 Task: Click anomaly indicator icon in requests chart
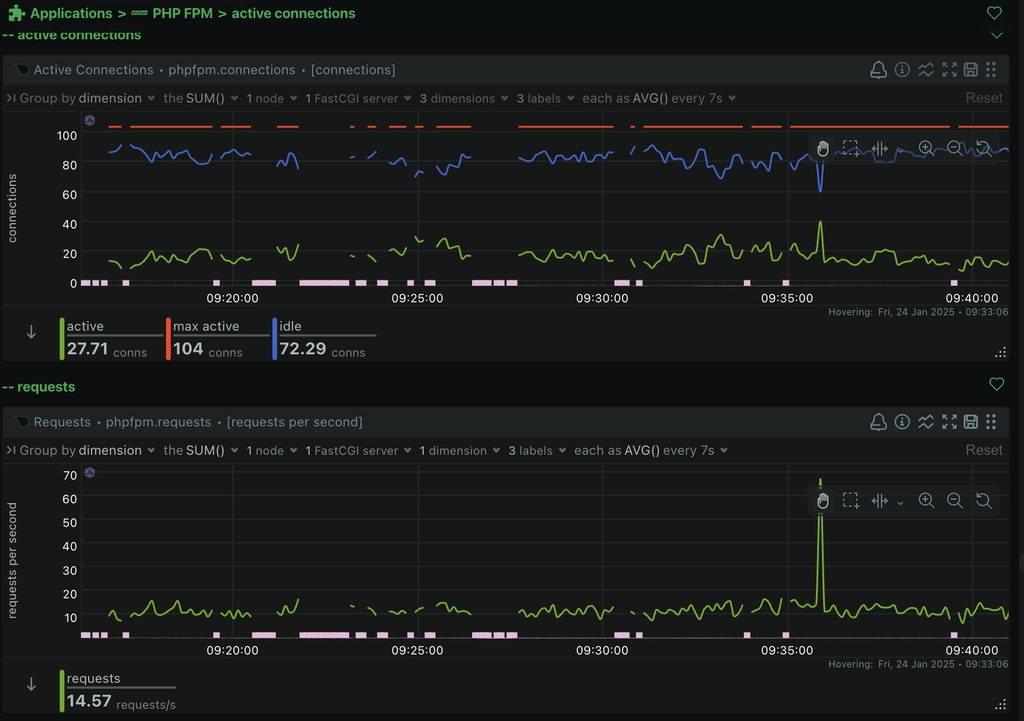coord(90,473)
